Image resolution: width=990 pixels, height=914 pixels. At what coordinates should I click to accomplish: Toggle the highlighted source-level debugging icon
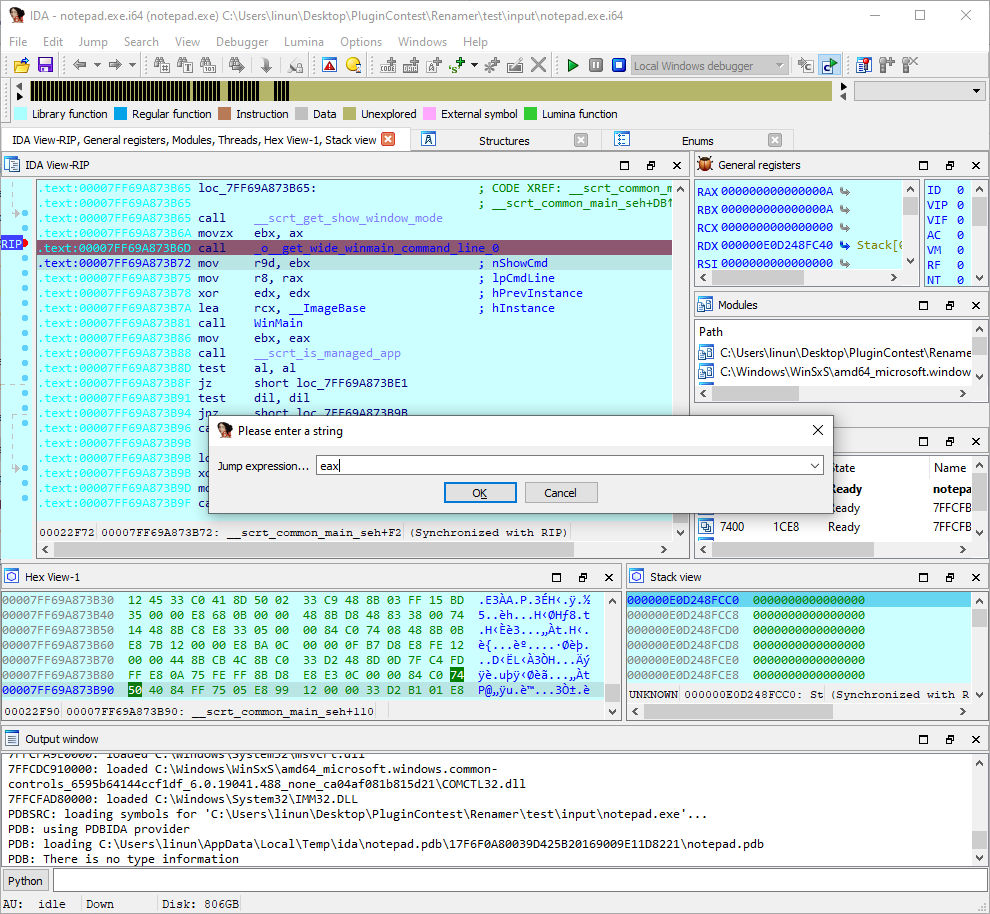pyautogui.click(x=829, y=65)
